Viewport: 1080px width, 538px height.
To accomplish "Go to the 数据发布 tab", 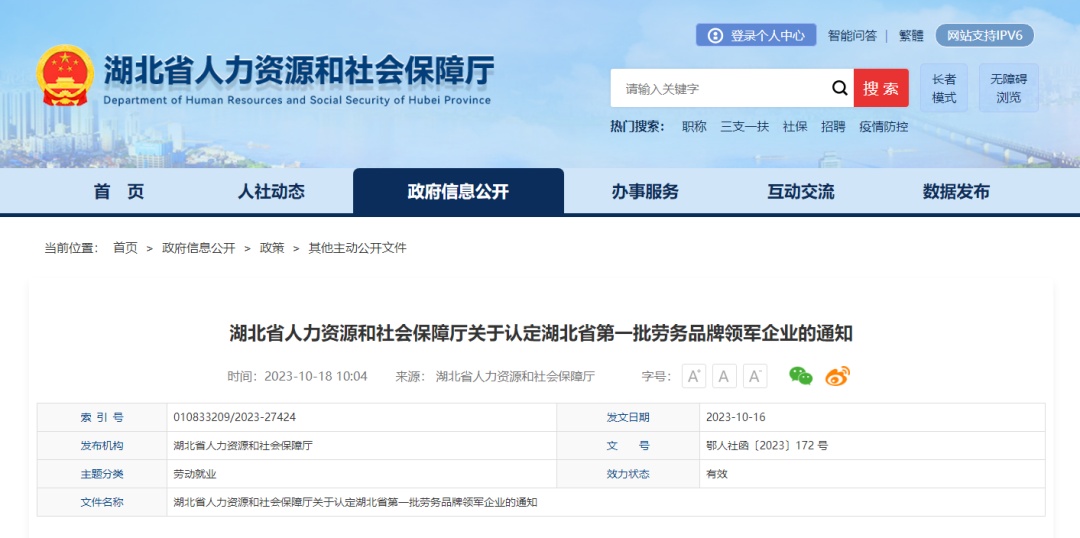I will coord(956,191).
